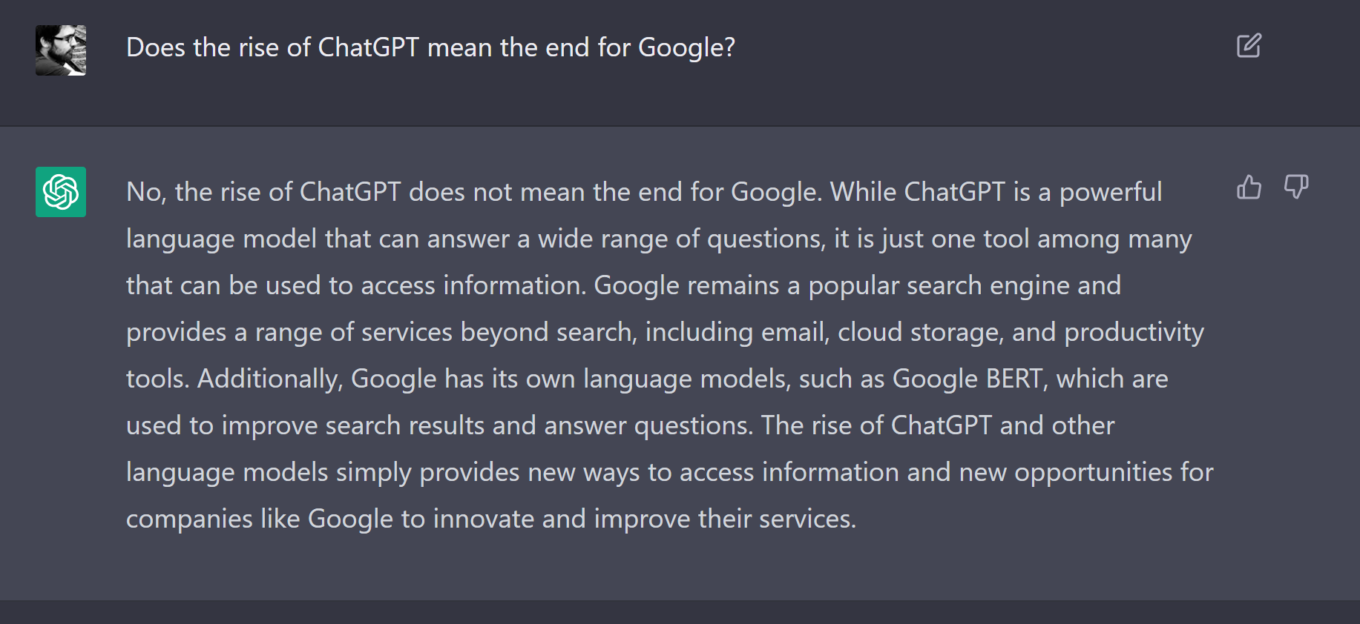This screenshot has width=1360, height=624.
Task: Edit the user's question with the pencil icon
Action: coord(1249,46)
